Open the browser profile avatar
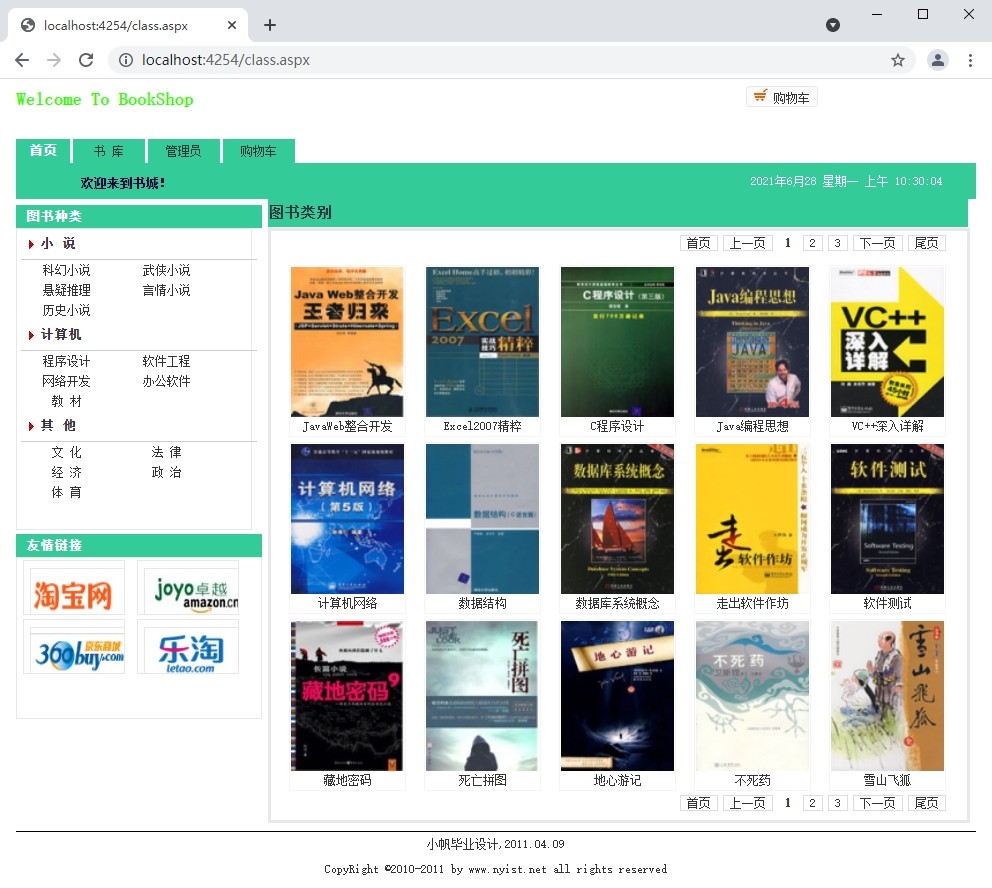The width and height of the screenshot is (992, 888). (x=938, y=60)
